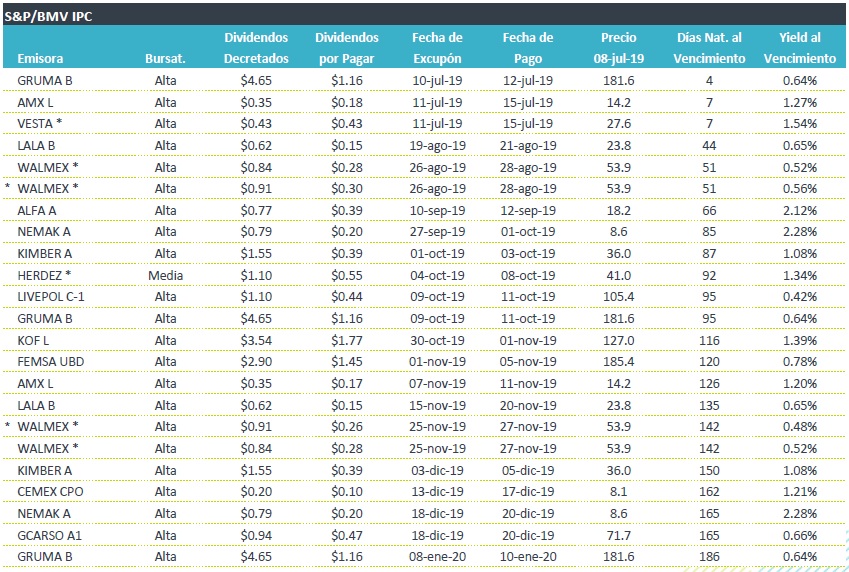The height and width of the screenshot is (572, 849).
Task: Select the VESTA * emisora cell
Action: (x=40, y=124)
